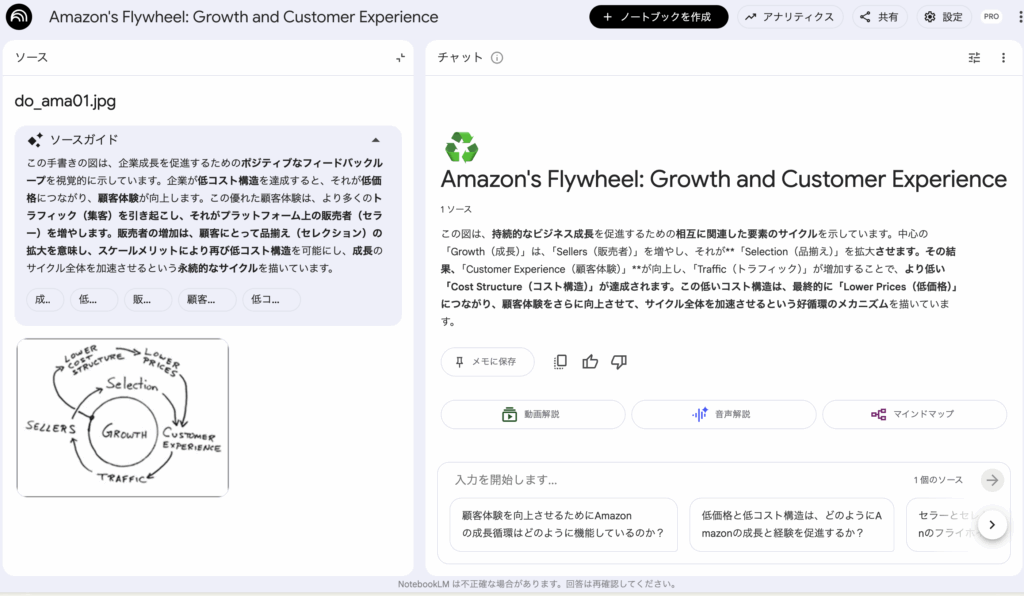Click the NotebookLM logo icon

point(19,17)
